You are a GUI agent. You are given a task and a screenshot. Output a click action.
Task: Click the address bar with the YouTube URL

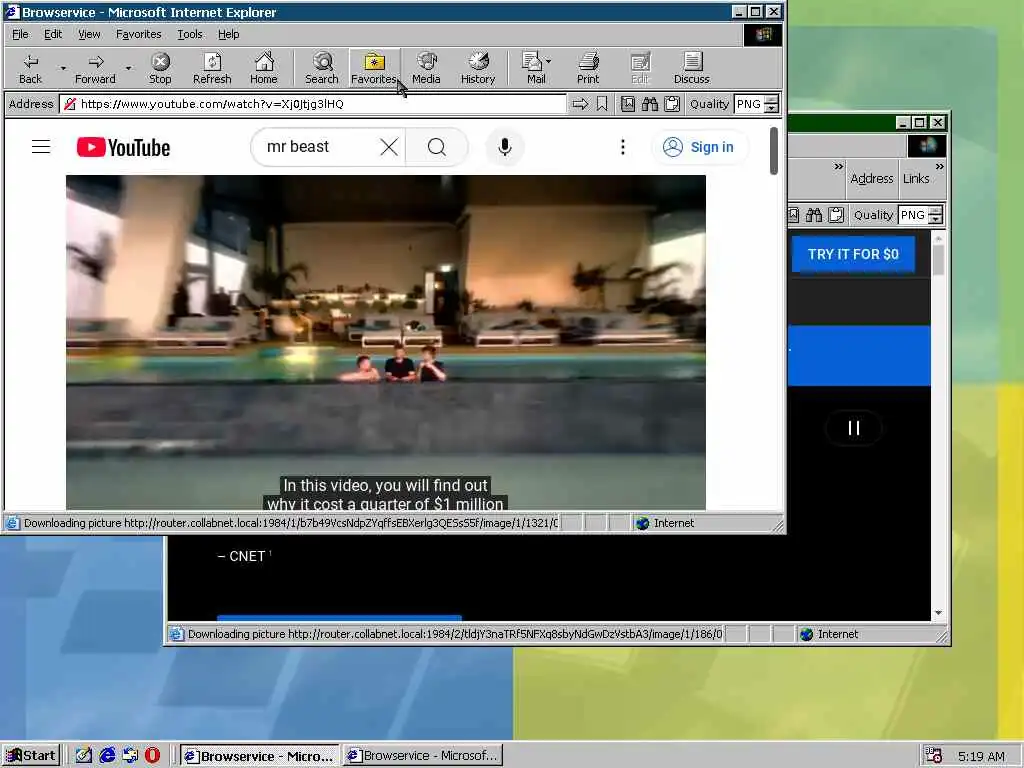click(312, 104)
